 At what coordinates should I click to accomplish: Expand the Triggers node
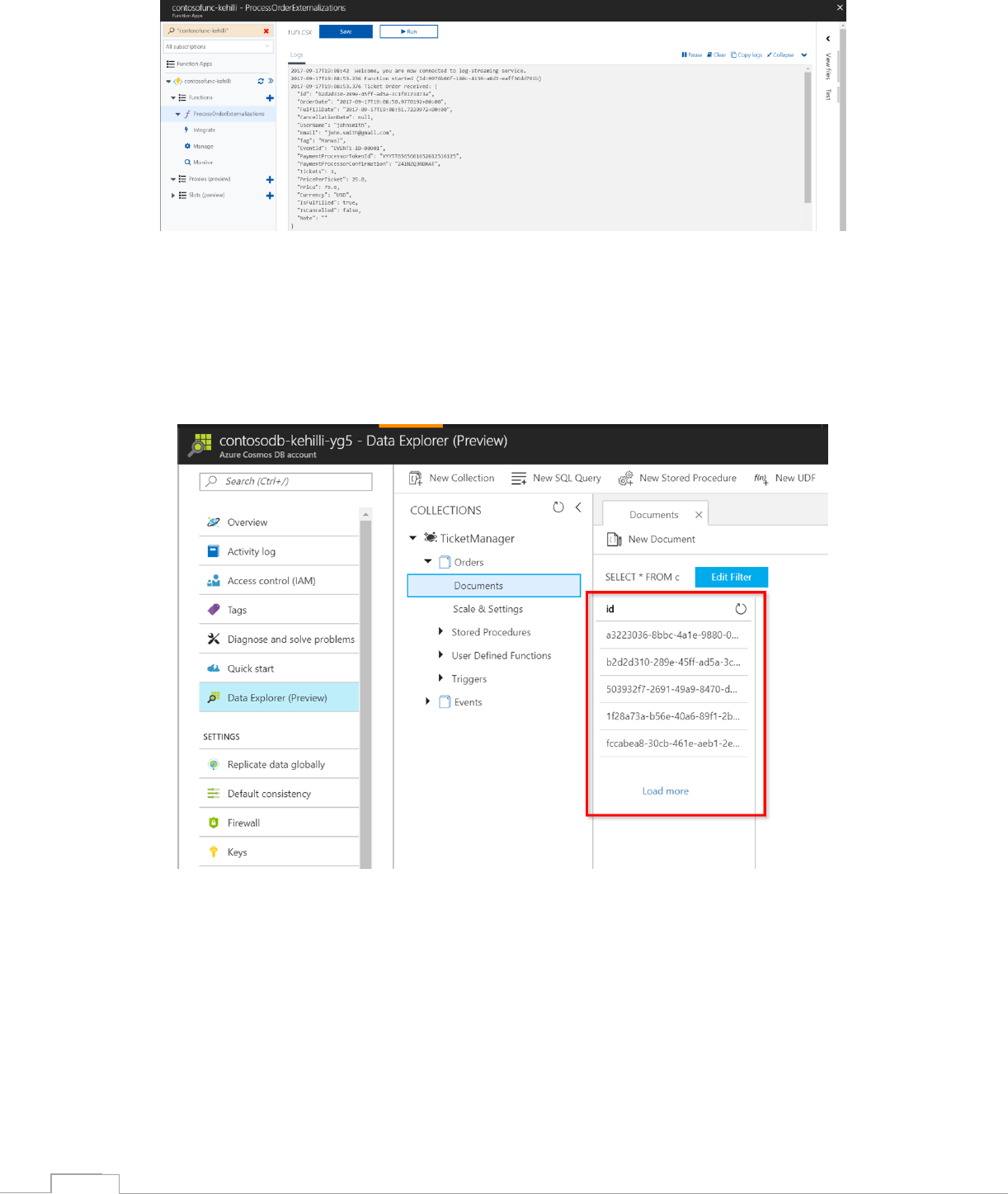pos(440,678)
